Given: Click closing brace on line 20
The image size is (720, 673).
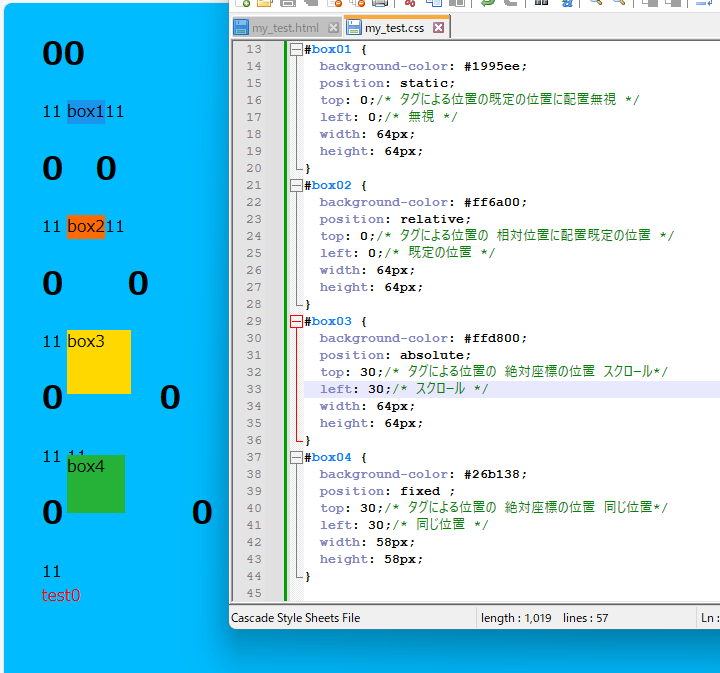Looking at the screenshot, I should pos(308,168).
